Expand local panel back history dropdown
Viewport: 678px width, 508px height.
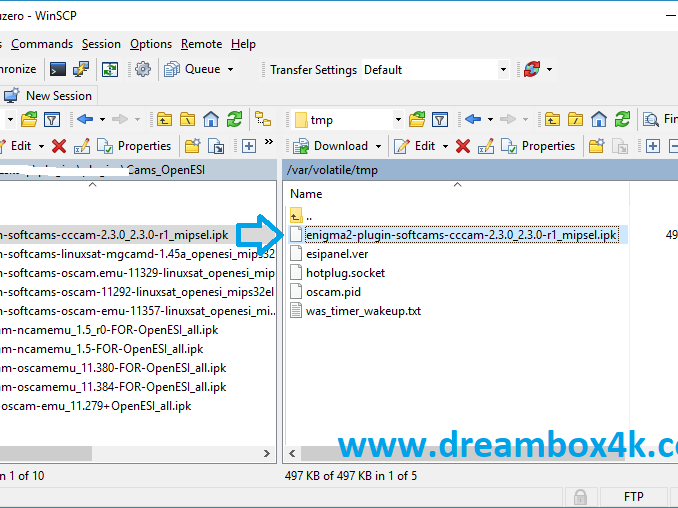pyautogui.click(x=102, y=119)
